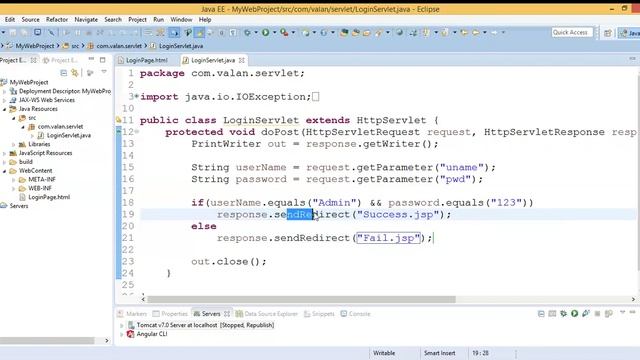This screenshot has height=360, width=640.
Task: Toggle the highlighted Block Selection Mode icon
Action: 174,32
